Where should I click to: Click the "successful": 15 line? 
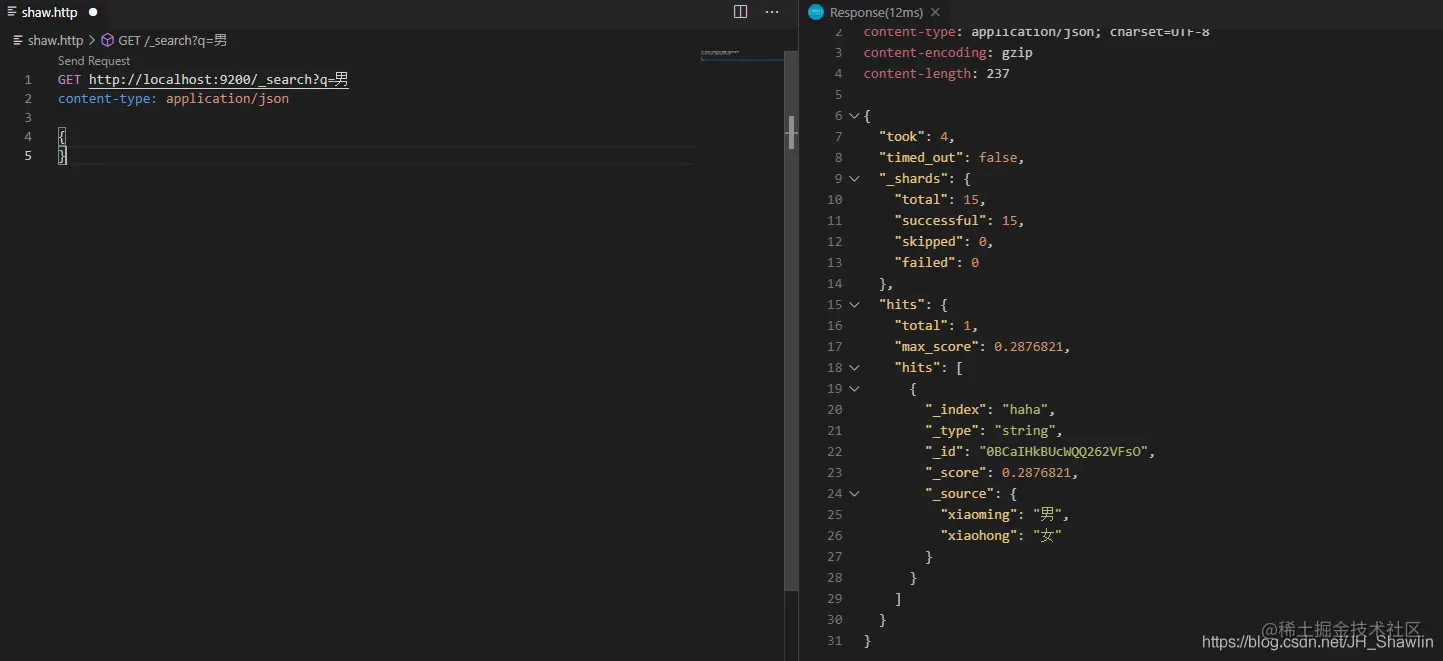coord(960,221)
